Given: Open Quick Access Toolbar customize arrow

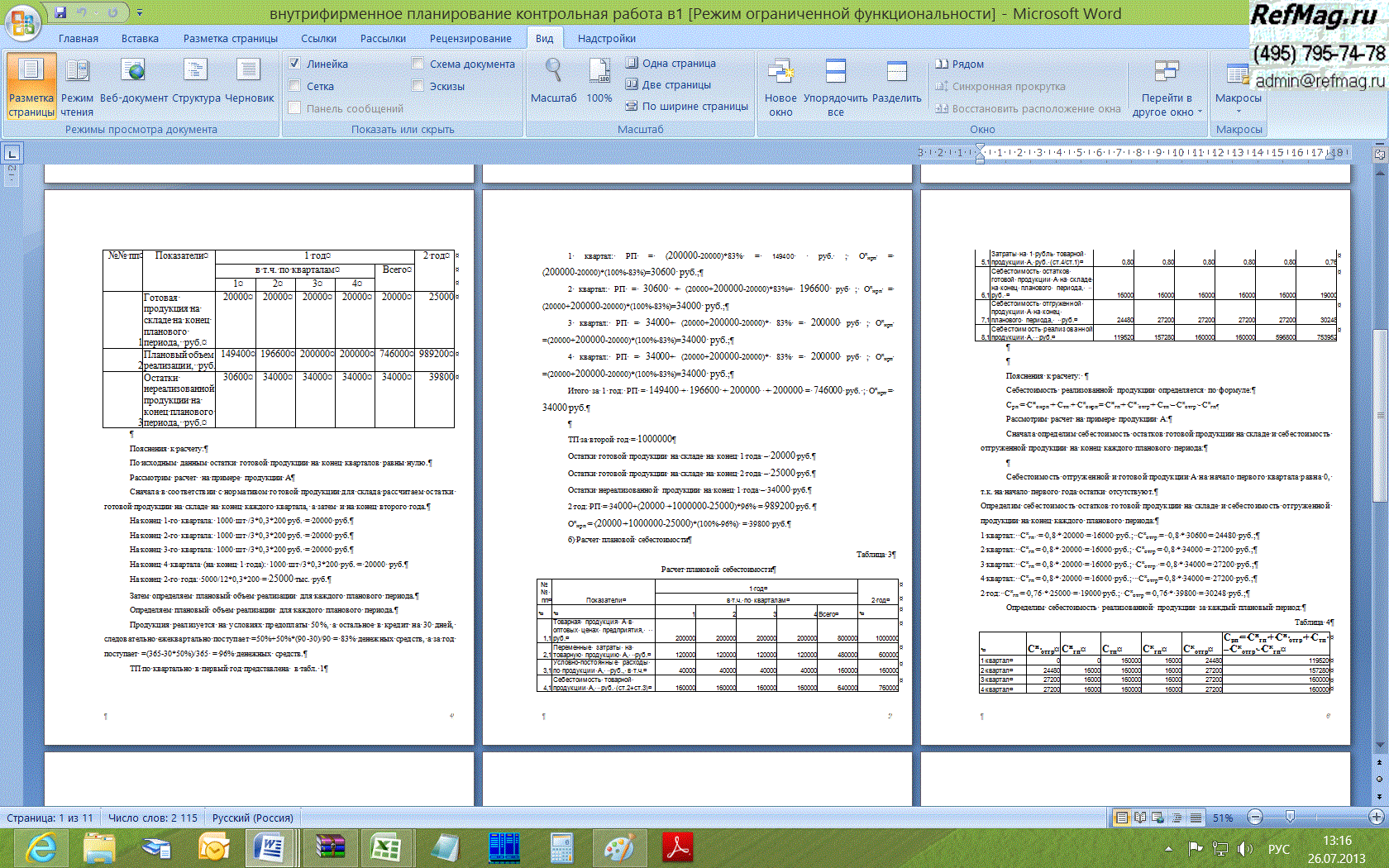Looking at the screenshot, I should coord(140,12).
